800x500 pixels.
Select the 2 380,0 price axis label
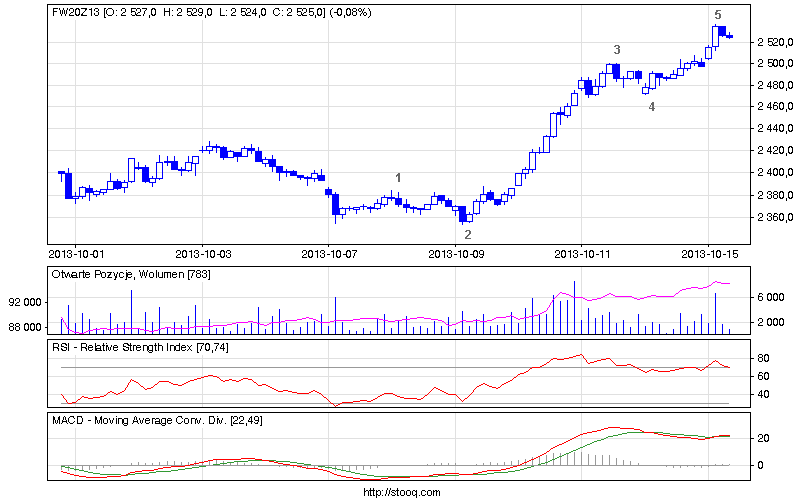tap(776, 195)
